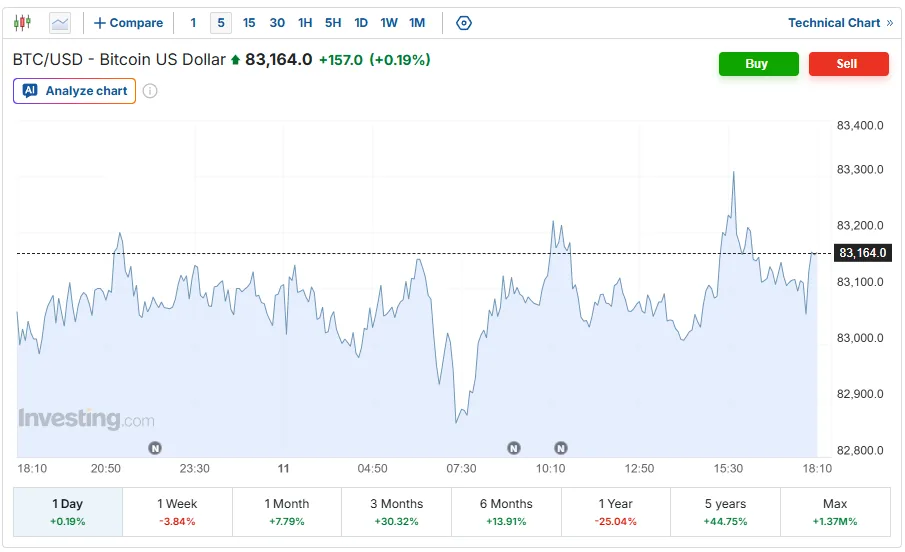This screenshot has width=905, height=552.
Task: Click the AI Analyze chart button
Action: [74, 91]
